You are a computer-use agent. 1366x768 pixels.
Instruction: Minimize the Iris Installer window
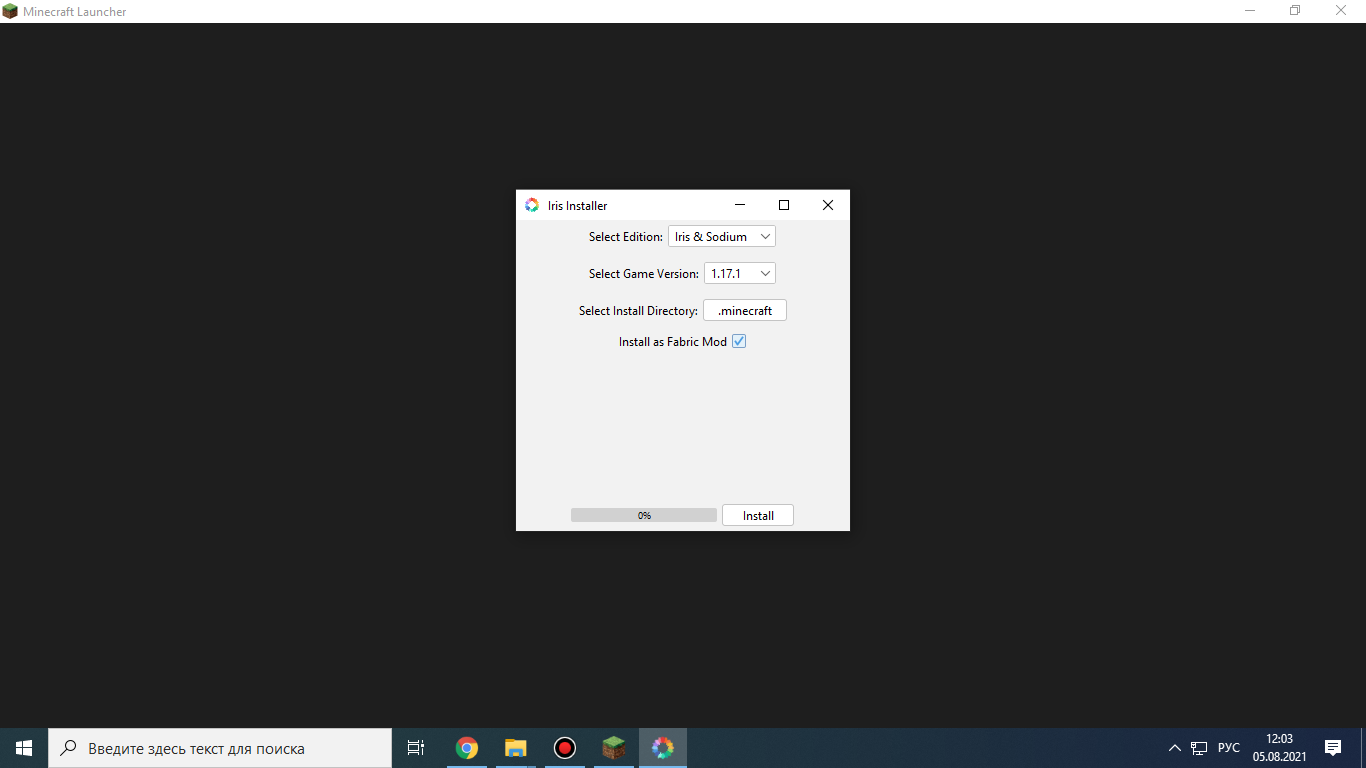[740, 205]
